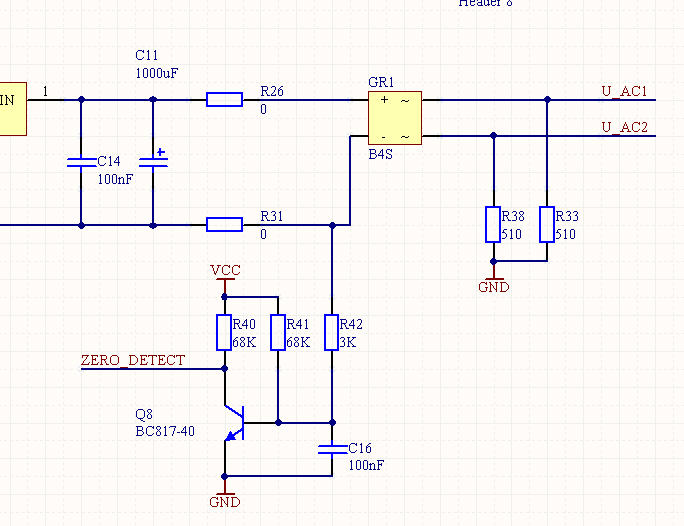This screenshot has height=526, width=684.
Task: Click the ZERO_DETECT wire junction dot
Action: (225, 369)
